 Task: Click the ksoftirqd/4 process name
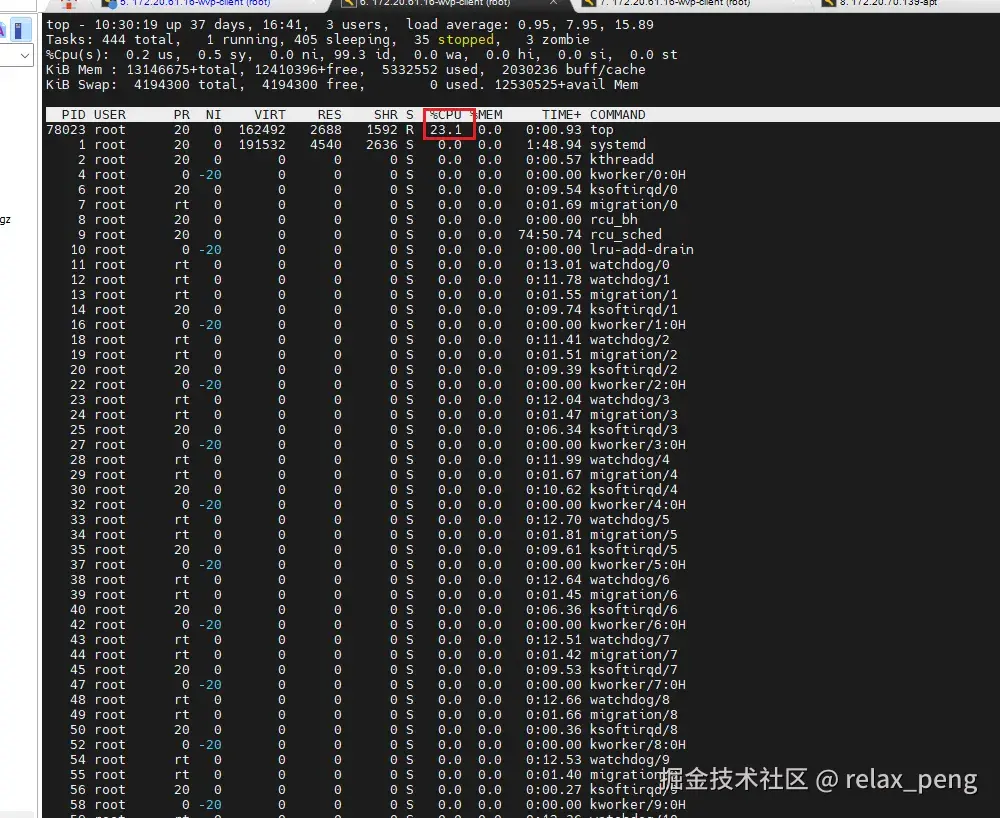[x=633, y=490]
